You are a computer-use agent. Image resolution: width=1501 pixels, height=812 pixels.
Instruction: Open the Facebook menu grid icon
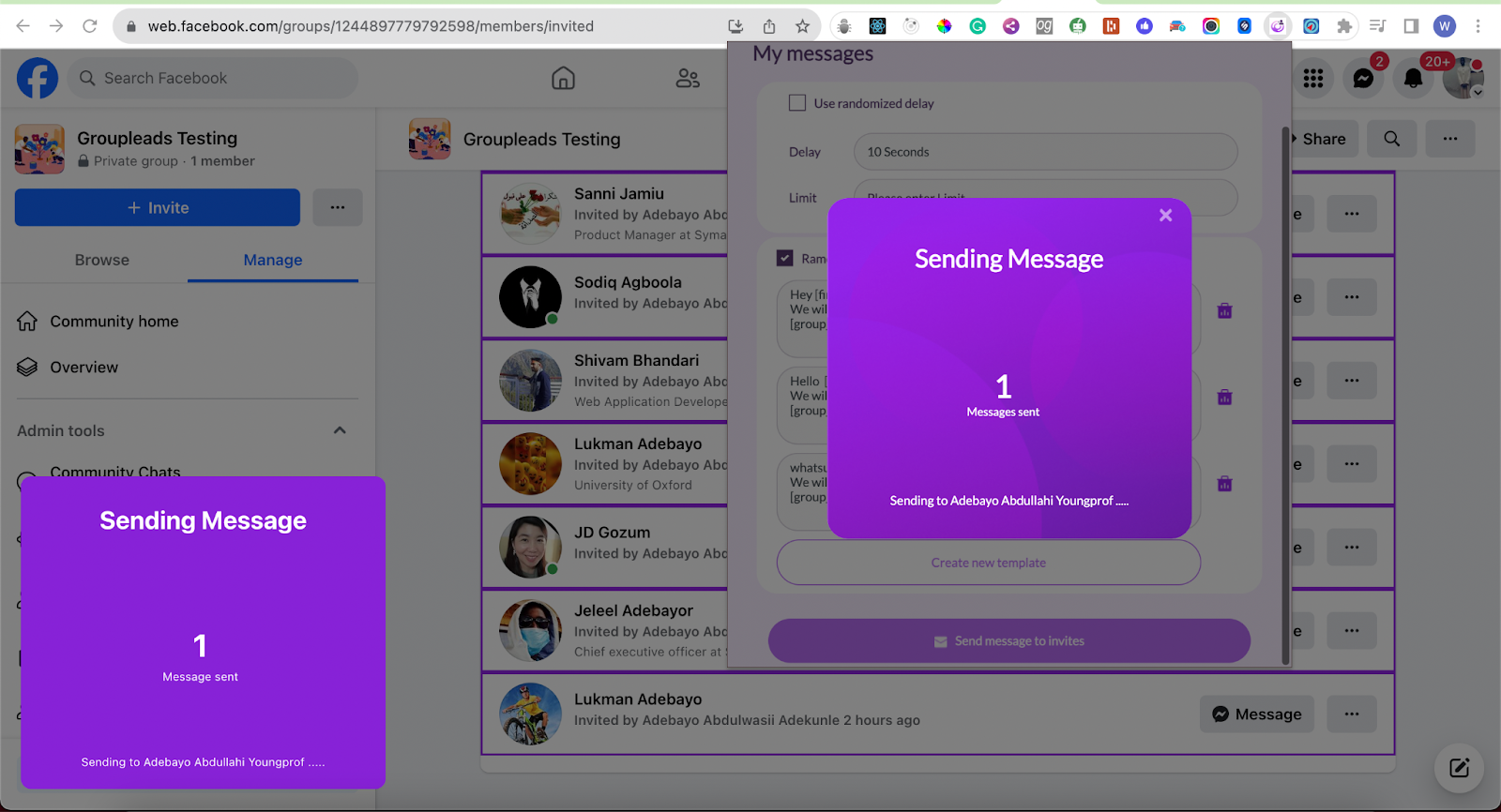[1313, 79]
